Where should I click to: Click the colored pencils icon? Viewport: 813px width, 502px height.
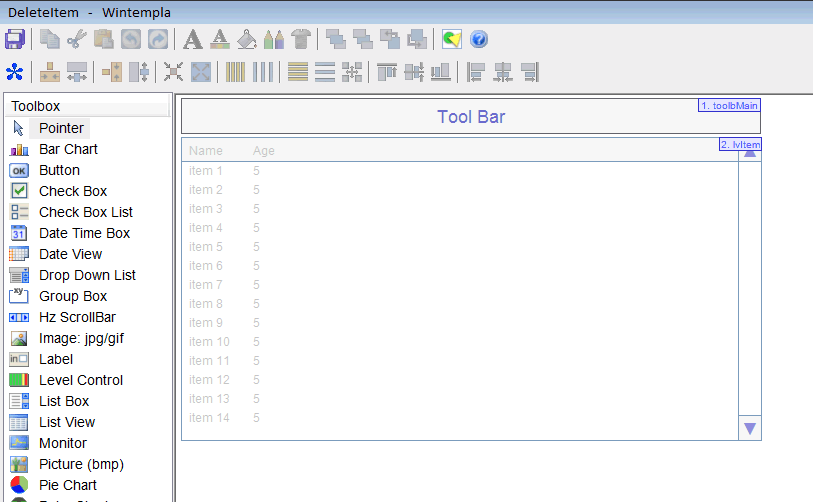(x=274, y=39)
